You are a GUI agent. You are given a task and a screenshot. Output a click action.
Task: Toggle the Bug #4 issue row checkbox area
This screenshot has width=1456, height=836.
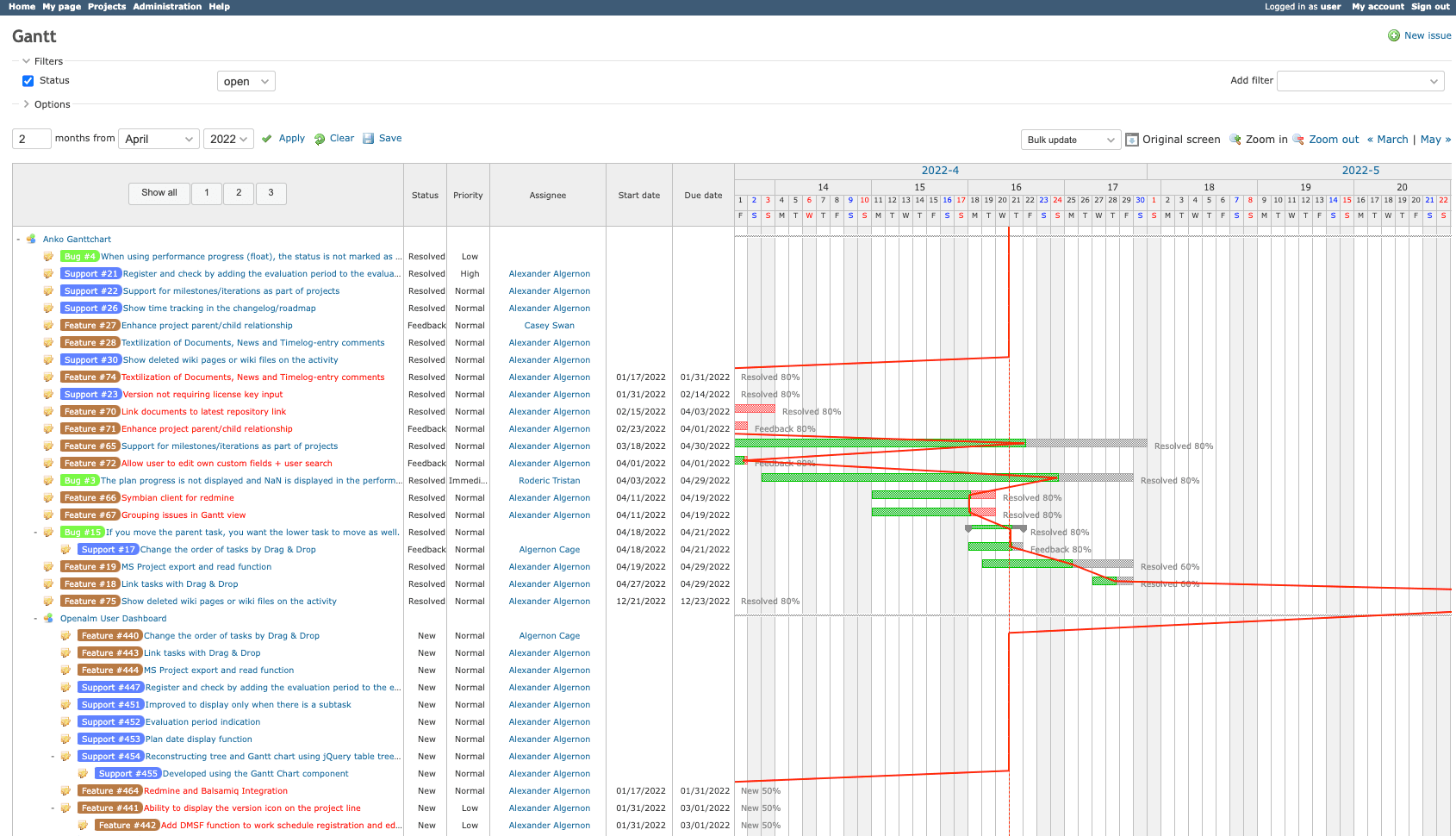click(48, 256)
